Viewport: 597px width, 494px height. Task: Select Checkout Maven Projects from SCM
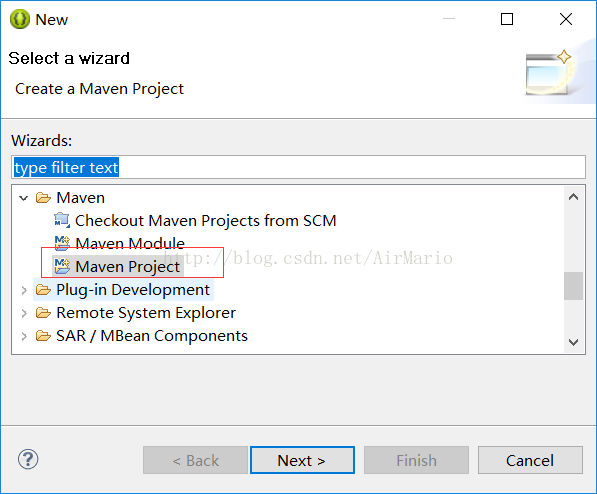click(x=206, y=221)
